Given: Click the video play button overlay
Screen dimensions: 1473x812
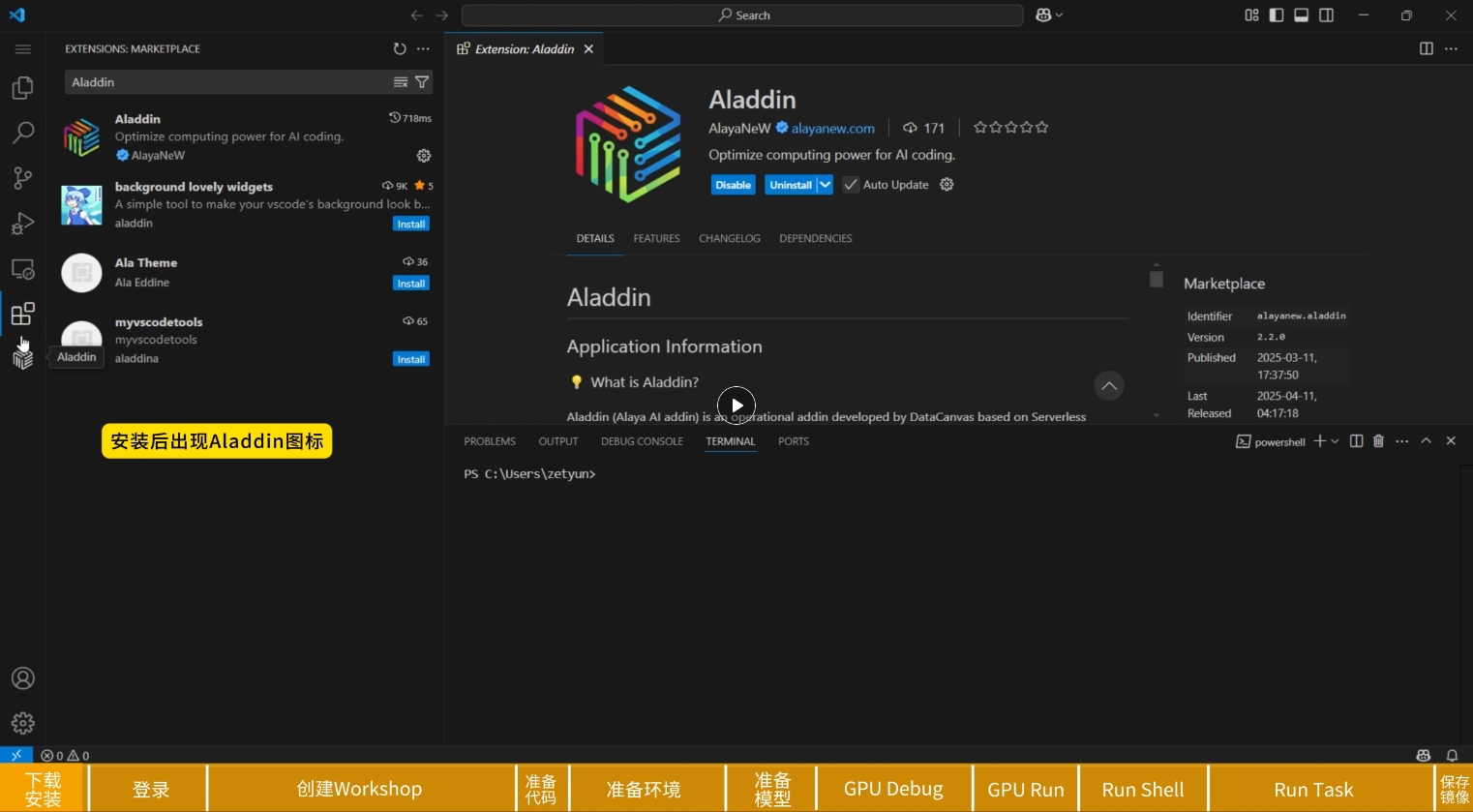Looking at the screenshot, I should click(x=736, y=406).
